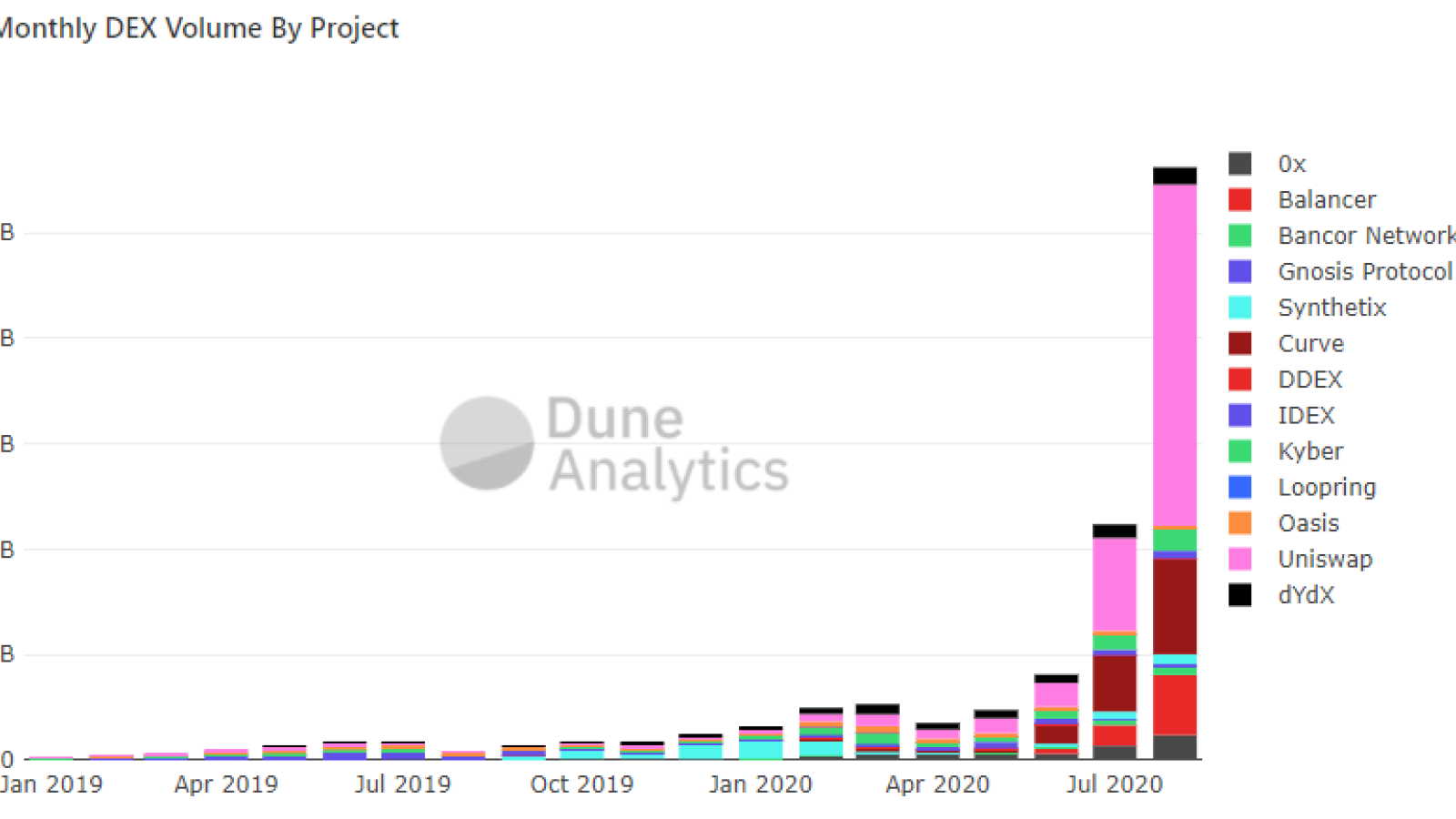
Task: Click the Jul 2019 axis label
Action: coord(403,784)
